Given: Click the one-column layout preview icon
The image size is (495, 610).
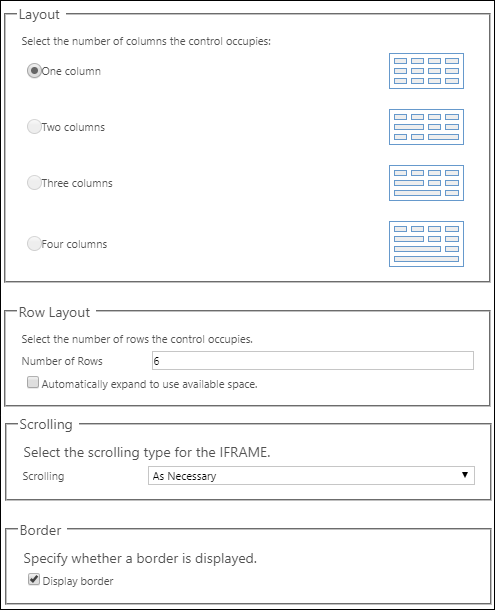Looking at the screenshot, I should (x=426, y=71).
